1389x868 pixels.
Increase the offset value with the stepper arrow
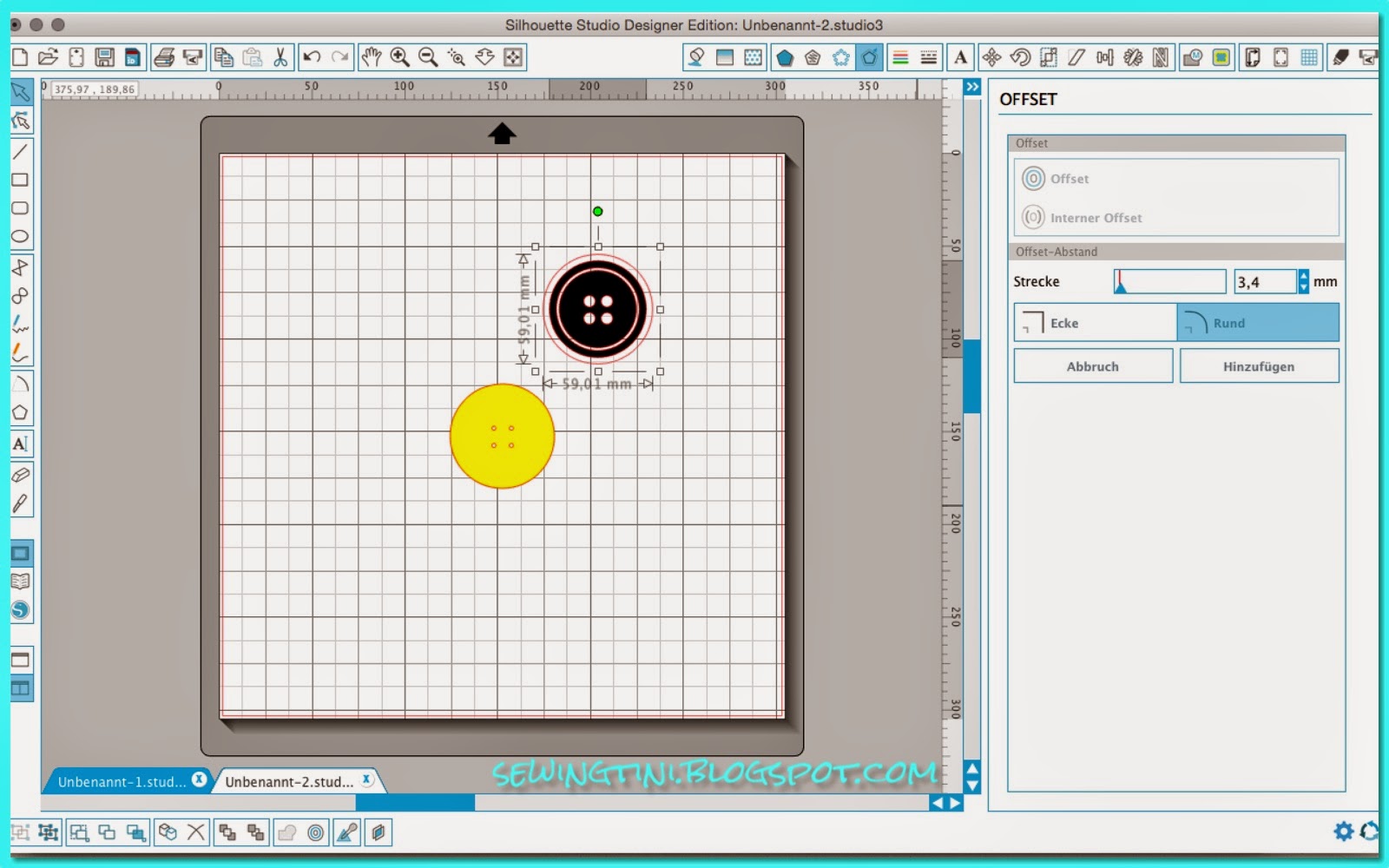(1303, 277)
